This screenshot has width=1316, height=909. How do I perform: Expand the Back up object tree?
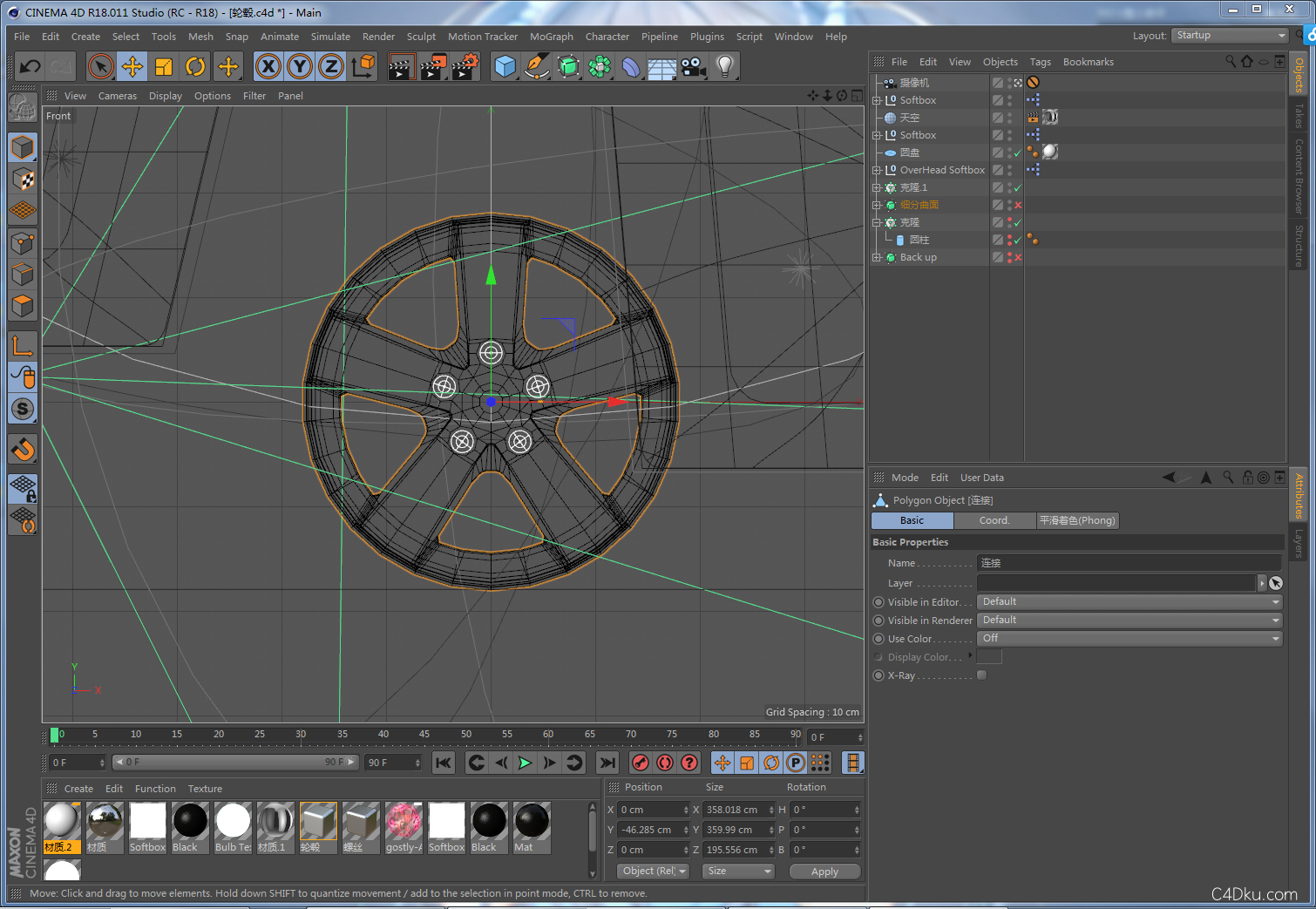(x=877, y=258)
